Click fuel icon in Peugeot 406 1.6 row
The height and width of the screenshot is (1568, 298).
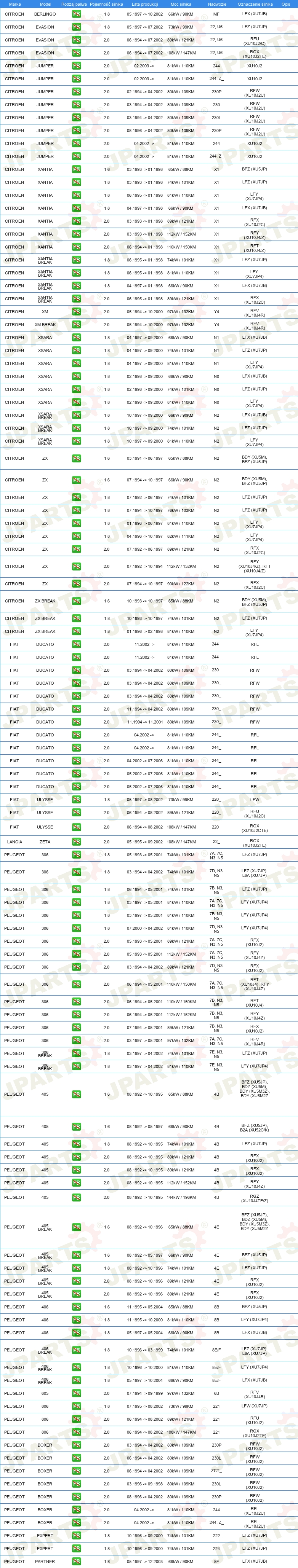point(76,1307)
